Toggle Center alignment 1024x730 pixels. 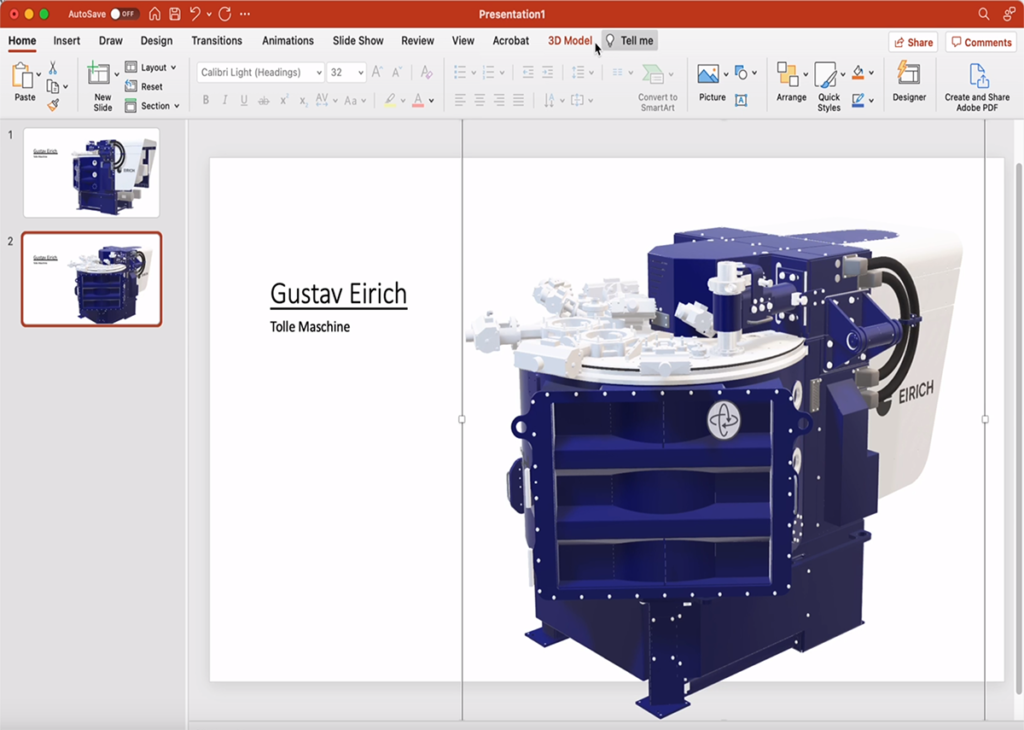[x=479, y=100]
